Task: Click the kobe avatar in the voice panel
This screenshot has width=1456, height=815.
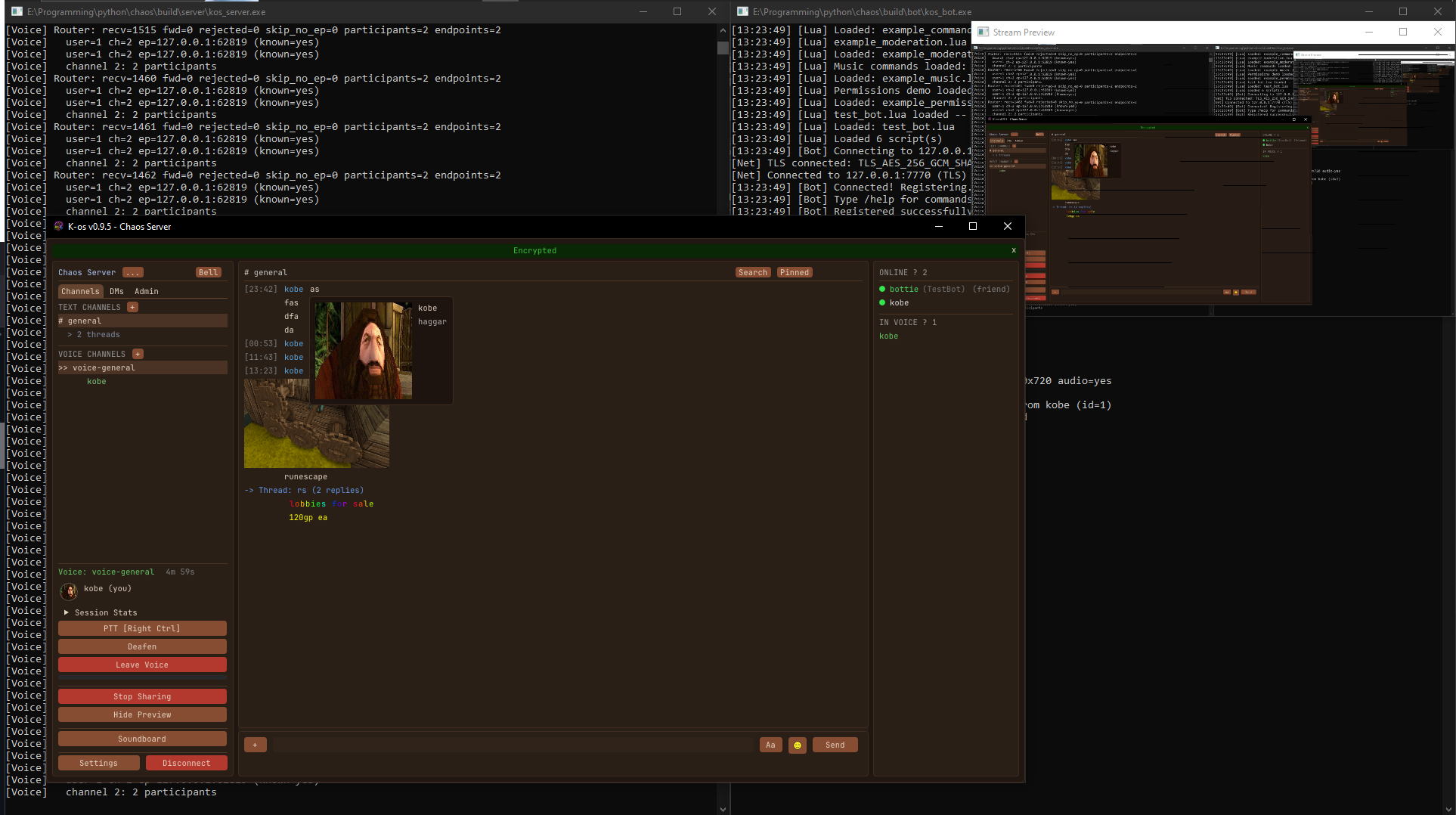Action: pyautogui.click(x=69, y=590)
